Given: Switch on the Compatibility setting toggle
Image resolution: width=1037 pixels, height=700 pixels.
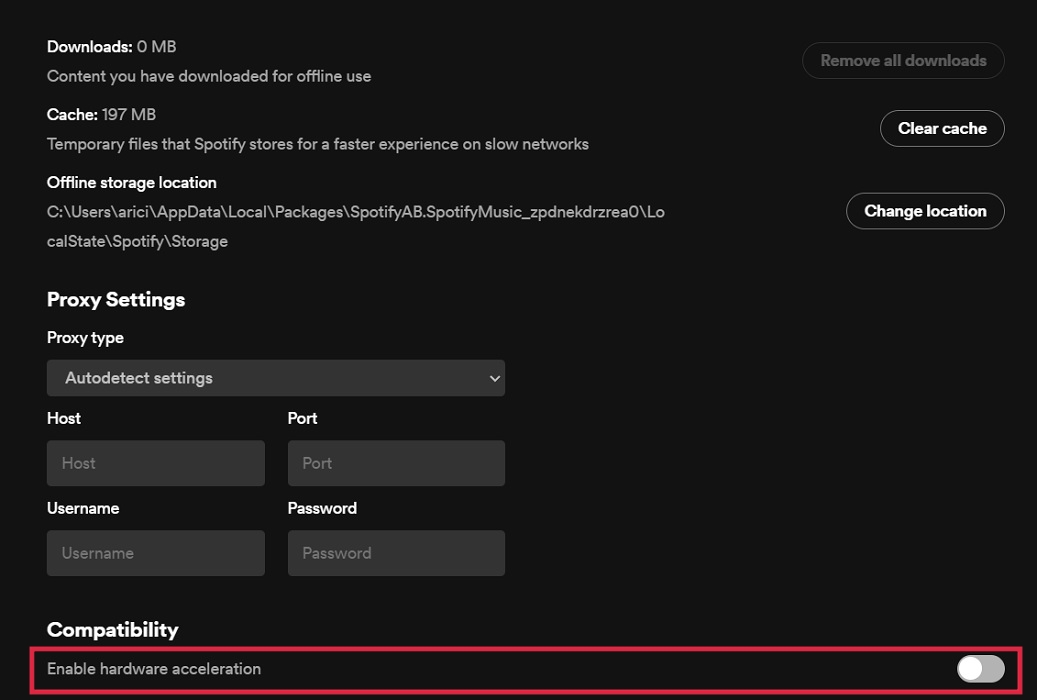Looking at the screenshot, I should point(979,669).
